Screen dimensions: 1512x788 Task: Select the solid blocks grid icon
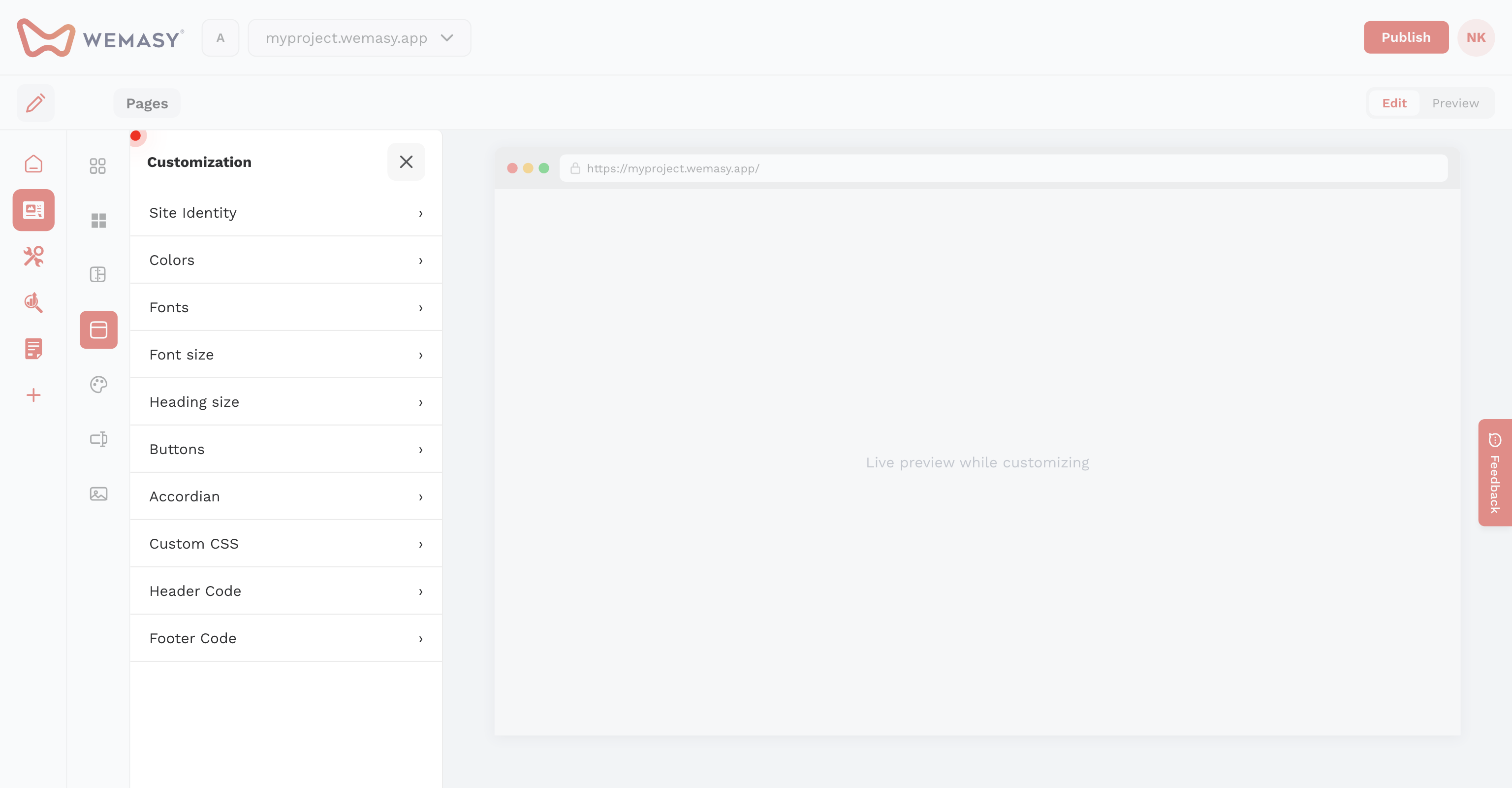(x=98, y=220)
